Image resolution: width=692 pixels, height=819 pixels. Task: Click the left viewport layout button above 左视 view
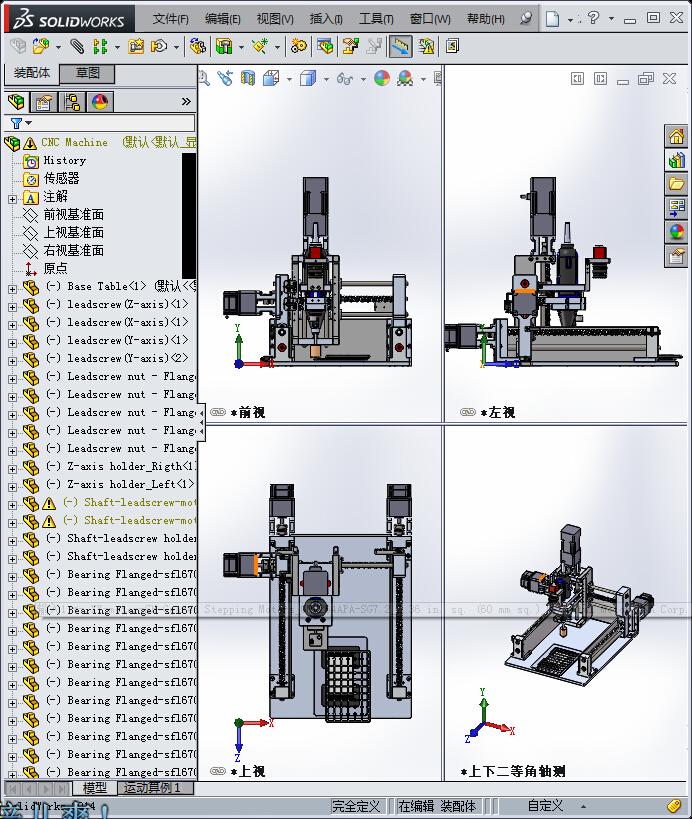[x=577, y=79]
